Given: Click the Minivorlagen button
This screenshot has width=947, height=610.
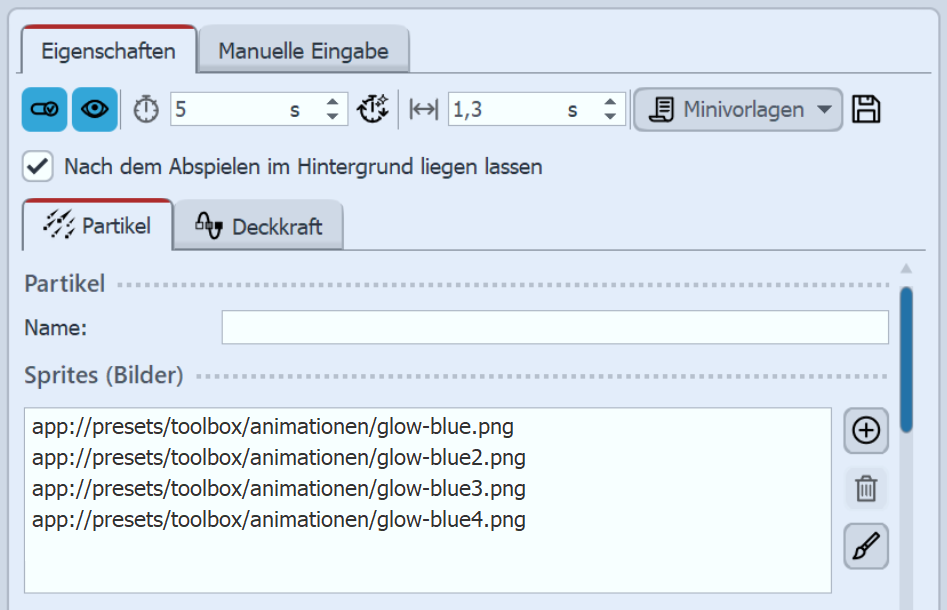Looking at the screenshot, I should point(737,109).
